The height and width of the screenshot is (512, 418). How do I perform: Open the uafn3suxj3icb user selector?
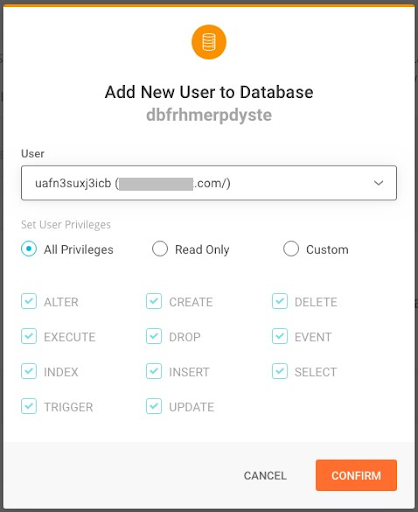(209, 183)
